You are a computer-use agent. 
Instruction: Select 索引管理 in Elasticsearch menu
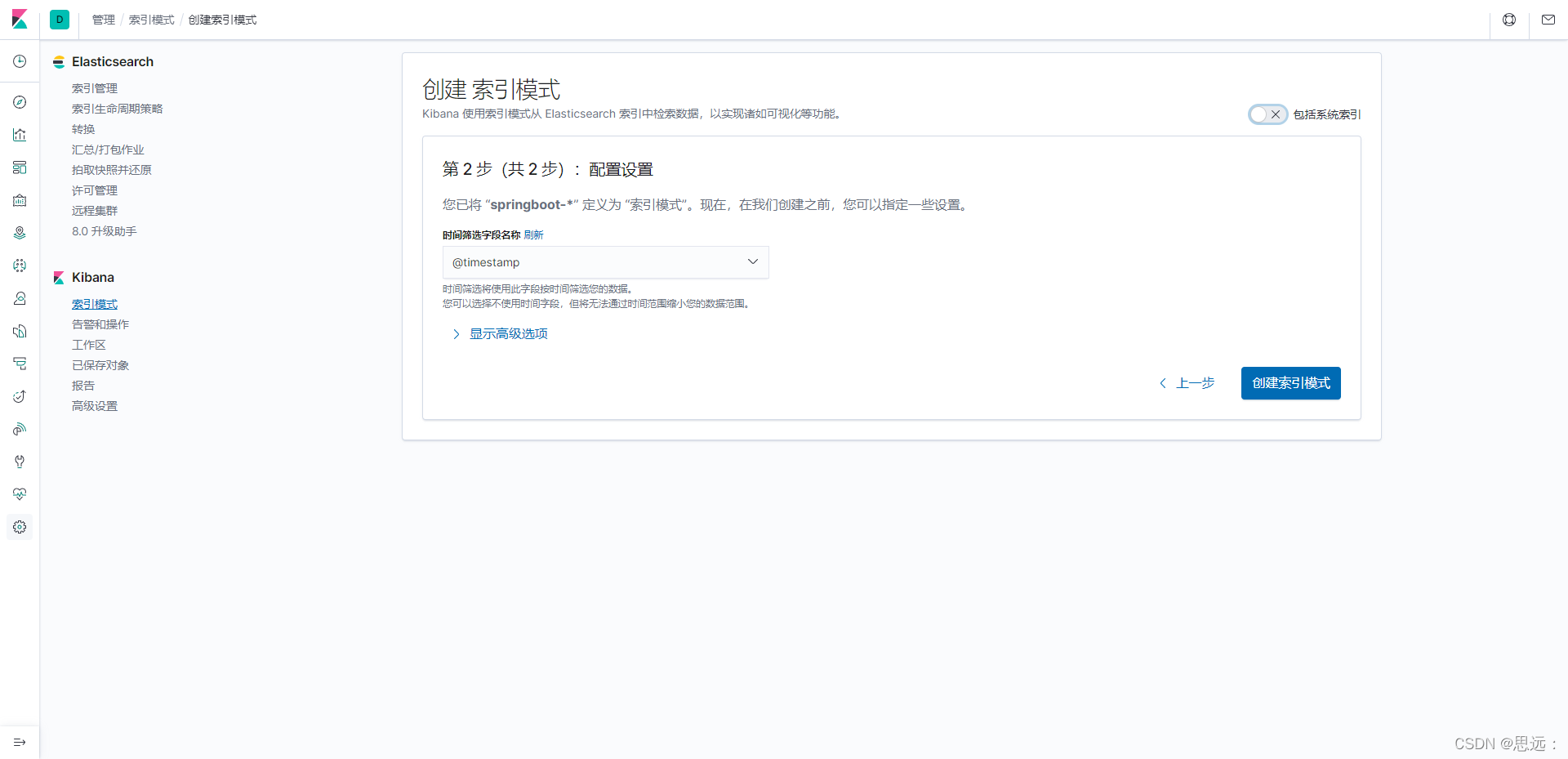tap(95, 88)
